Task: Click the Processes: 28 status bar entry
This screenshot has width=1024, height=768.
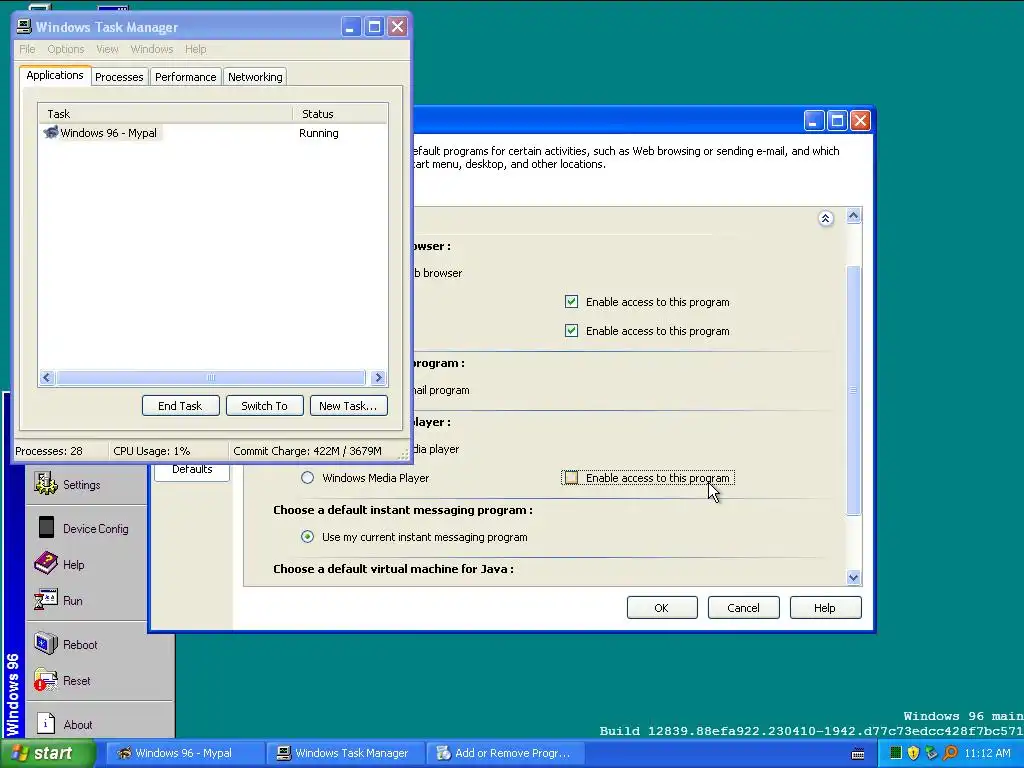Action: 49,451
